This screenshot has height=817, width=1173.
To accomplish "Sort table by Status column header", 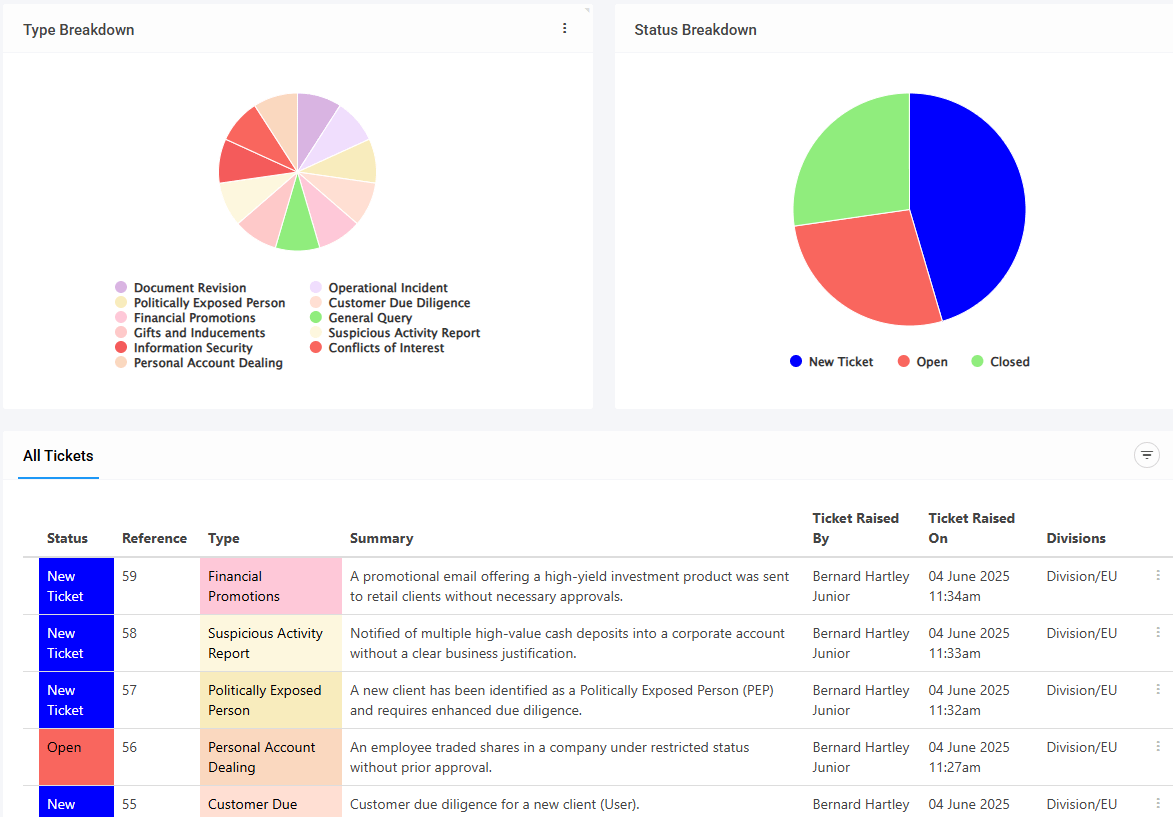I will coord(67,538).
